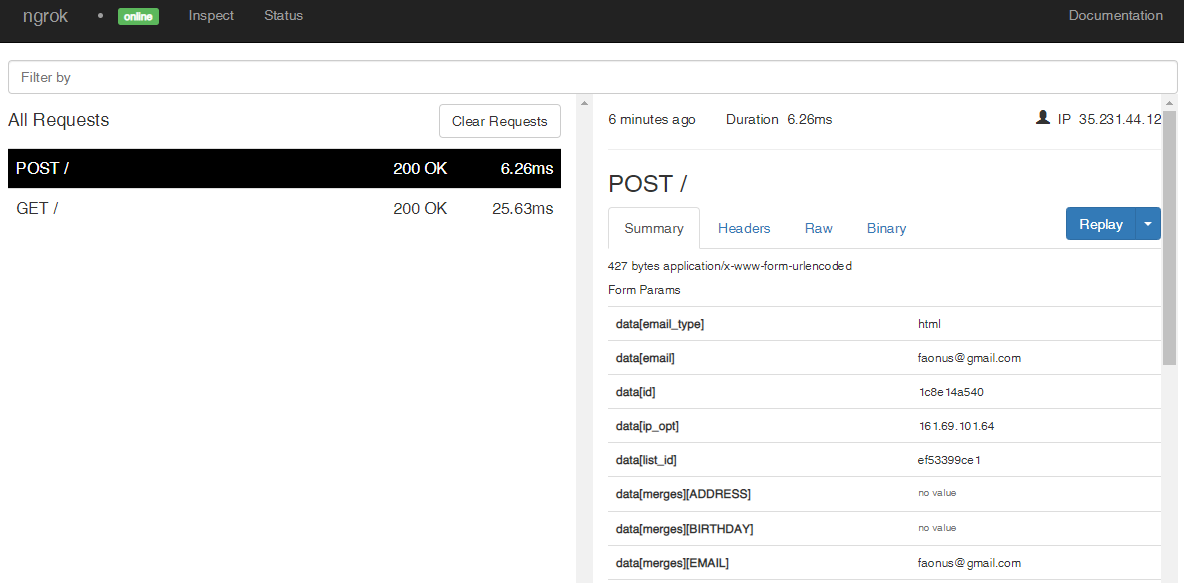Viewport: 1184px width, 583px height.
Task: Open the Status page
Action: click(x=283, y=16)
